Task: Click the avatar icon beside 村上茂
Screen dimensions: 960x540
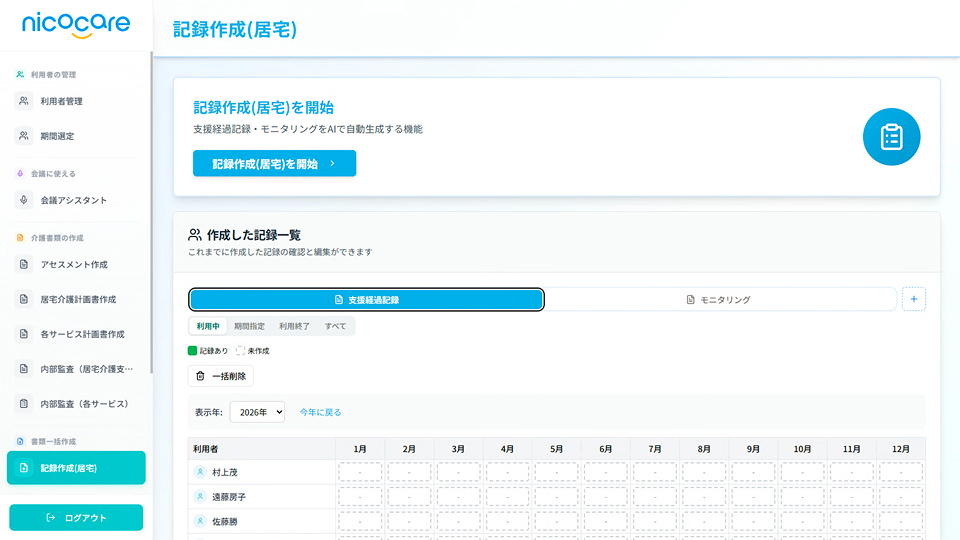Action: point(200,472)
